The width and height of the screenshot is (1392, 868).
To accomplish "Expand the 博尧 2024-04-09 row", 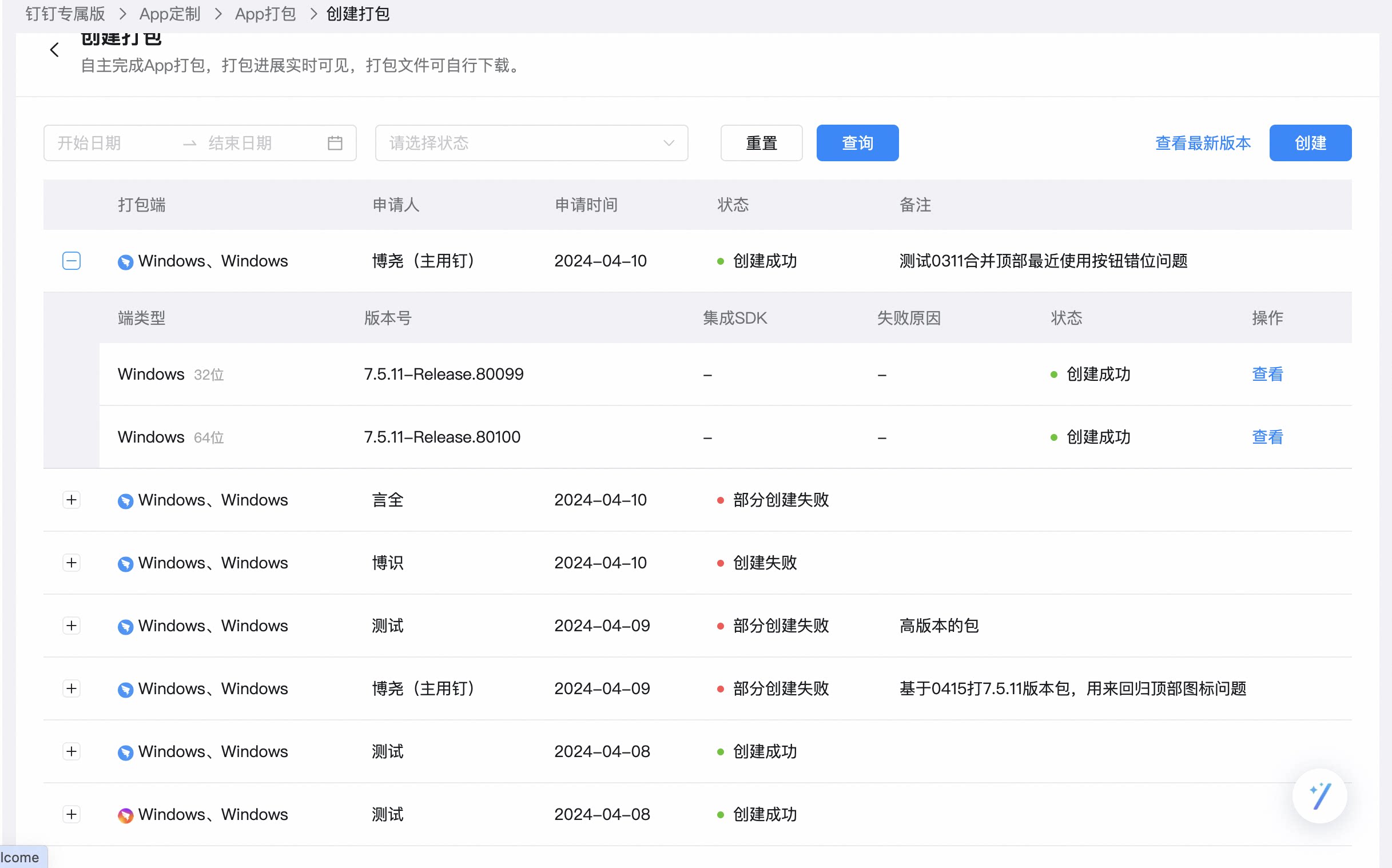I will [71, 688].
